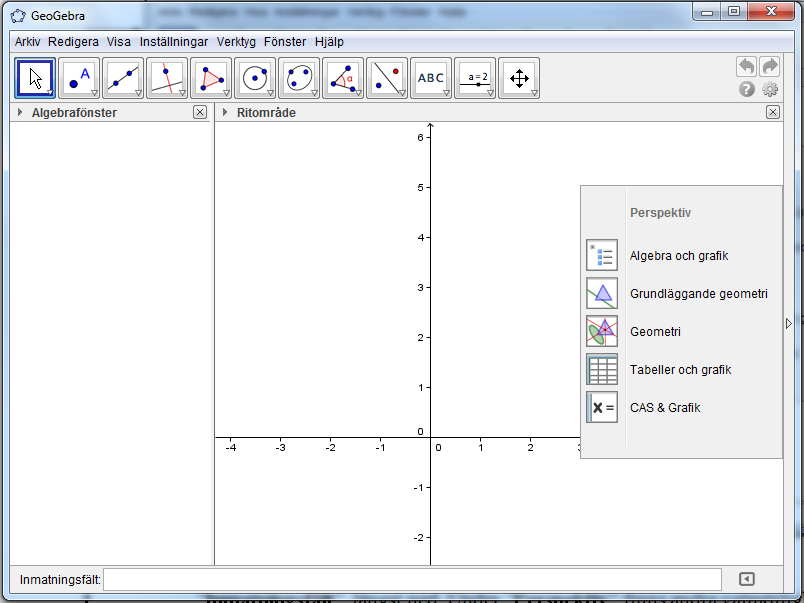Open the Angle tool's dropdown triangle
Viewport: 804px width, 603px height.
(358, 93)
